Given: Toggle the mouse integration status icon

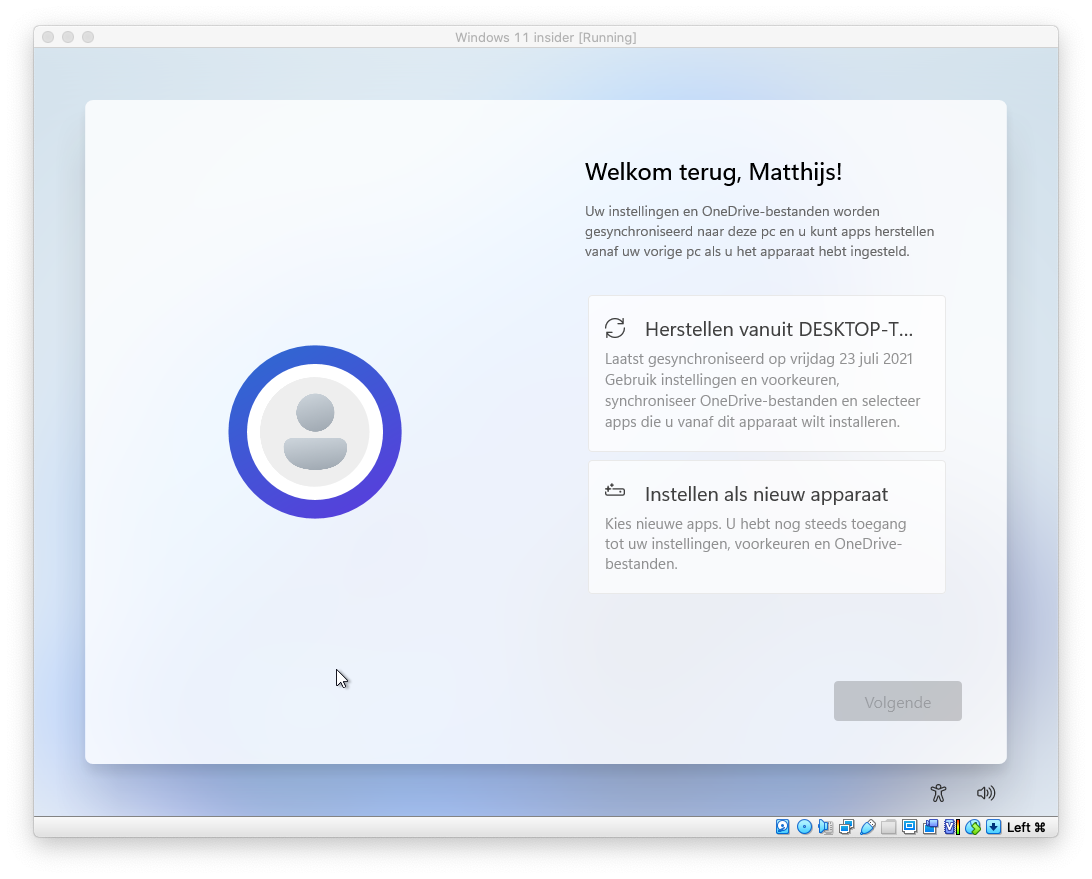Looking at the screenshot, I should (x=972, y=827).
